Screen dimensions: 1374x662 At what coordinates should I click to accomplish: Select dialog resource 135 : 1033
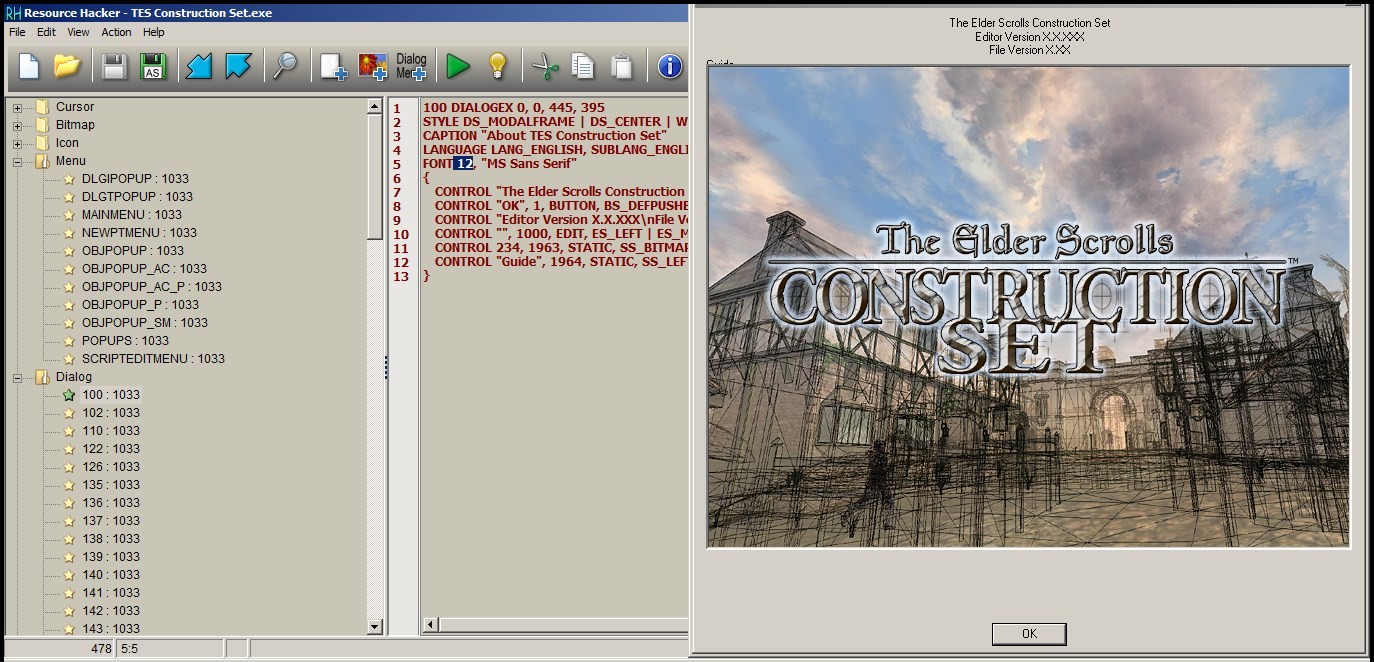110,485
